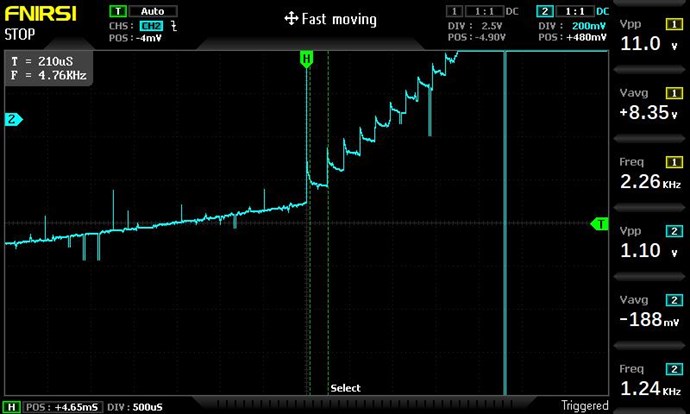The height and width of the screenshot is (414, 690).
Task: Select the Vavg +8.35 V measurement
Action: (650, 105)
